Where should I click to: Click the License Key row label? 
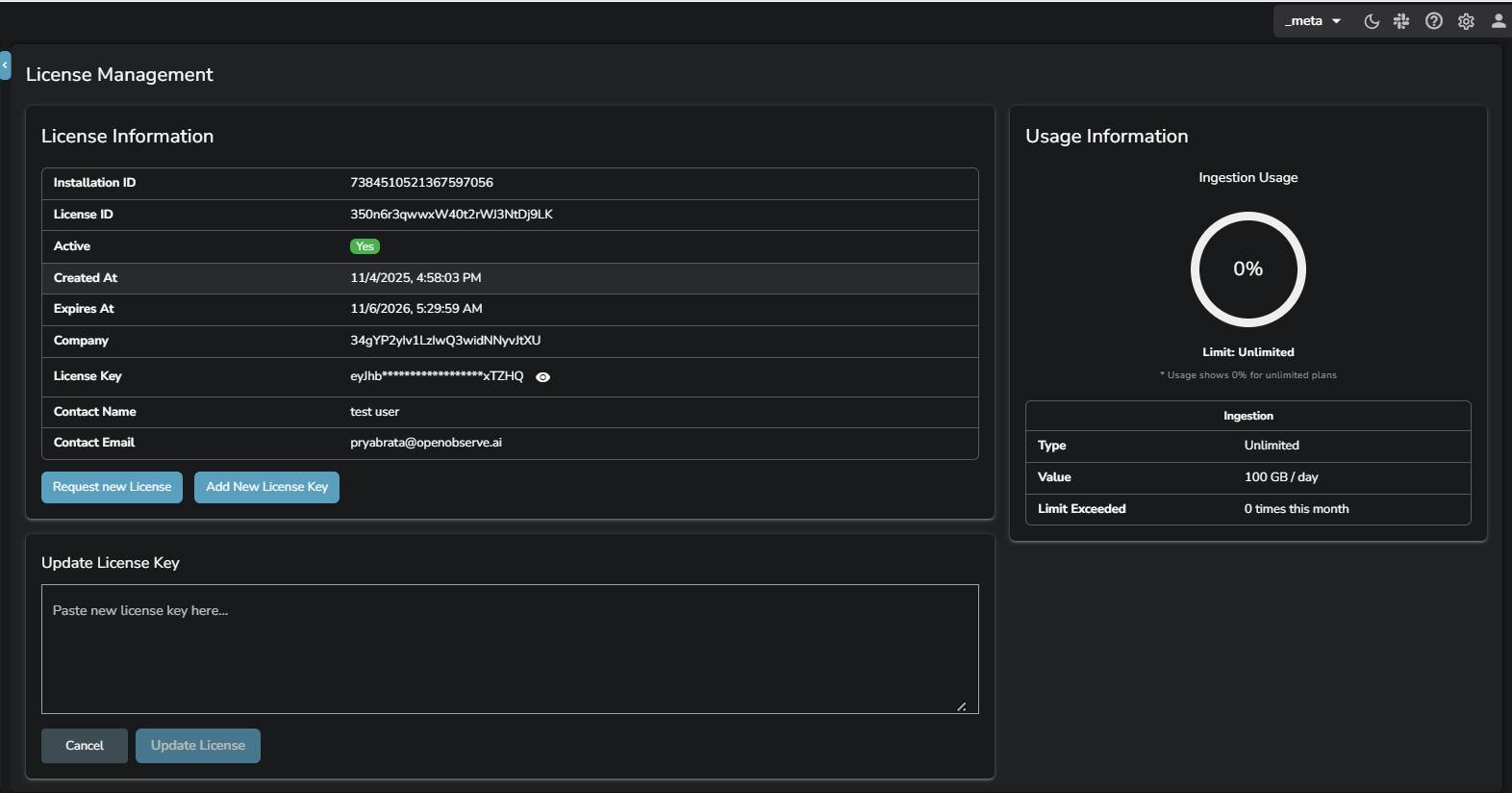[x=88, y=376]
